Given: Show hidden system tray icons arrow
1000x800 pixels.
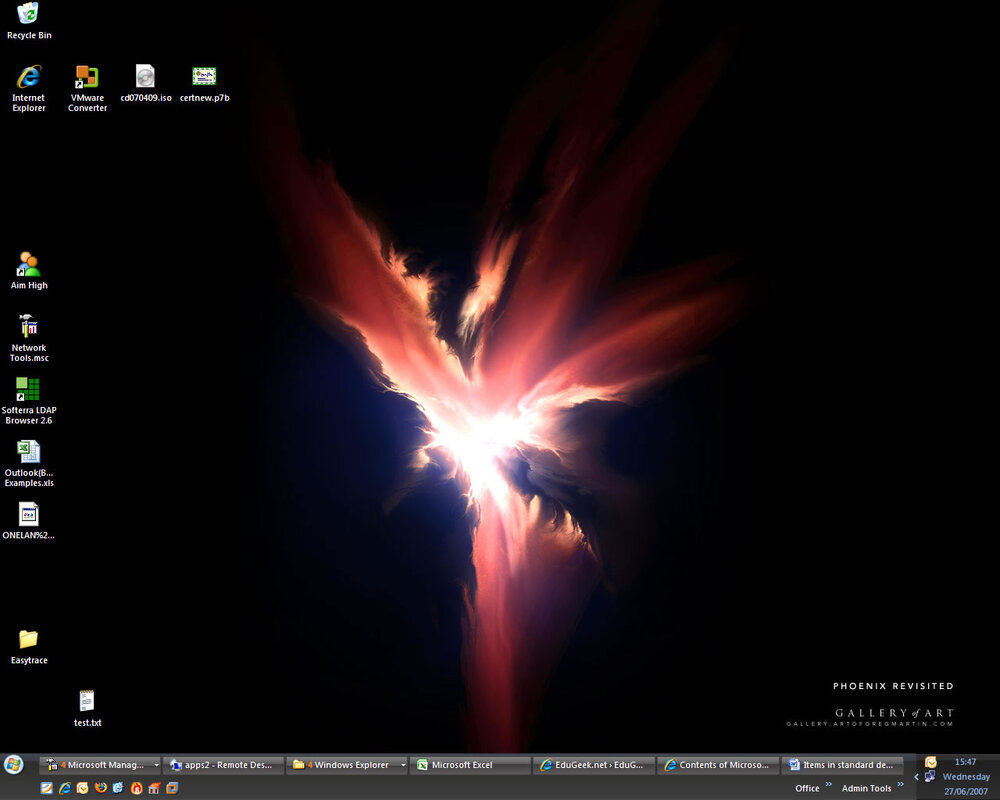Looking at the screenshot, I should (916, 776).
